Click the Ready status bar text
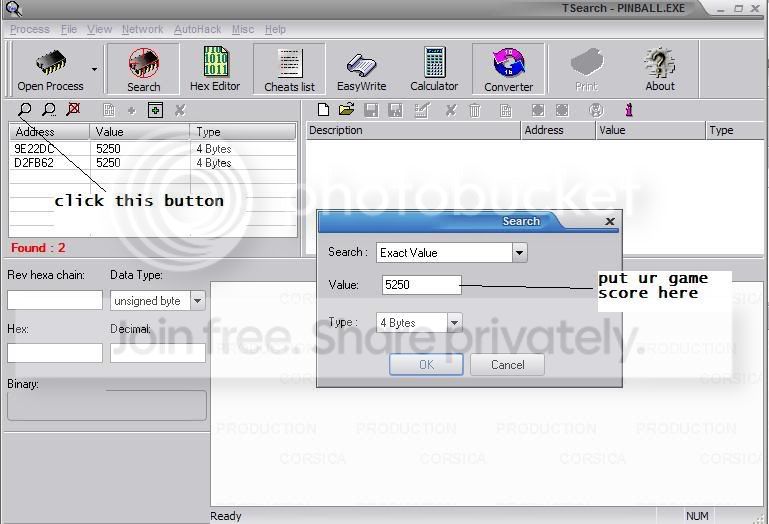 226,516
